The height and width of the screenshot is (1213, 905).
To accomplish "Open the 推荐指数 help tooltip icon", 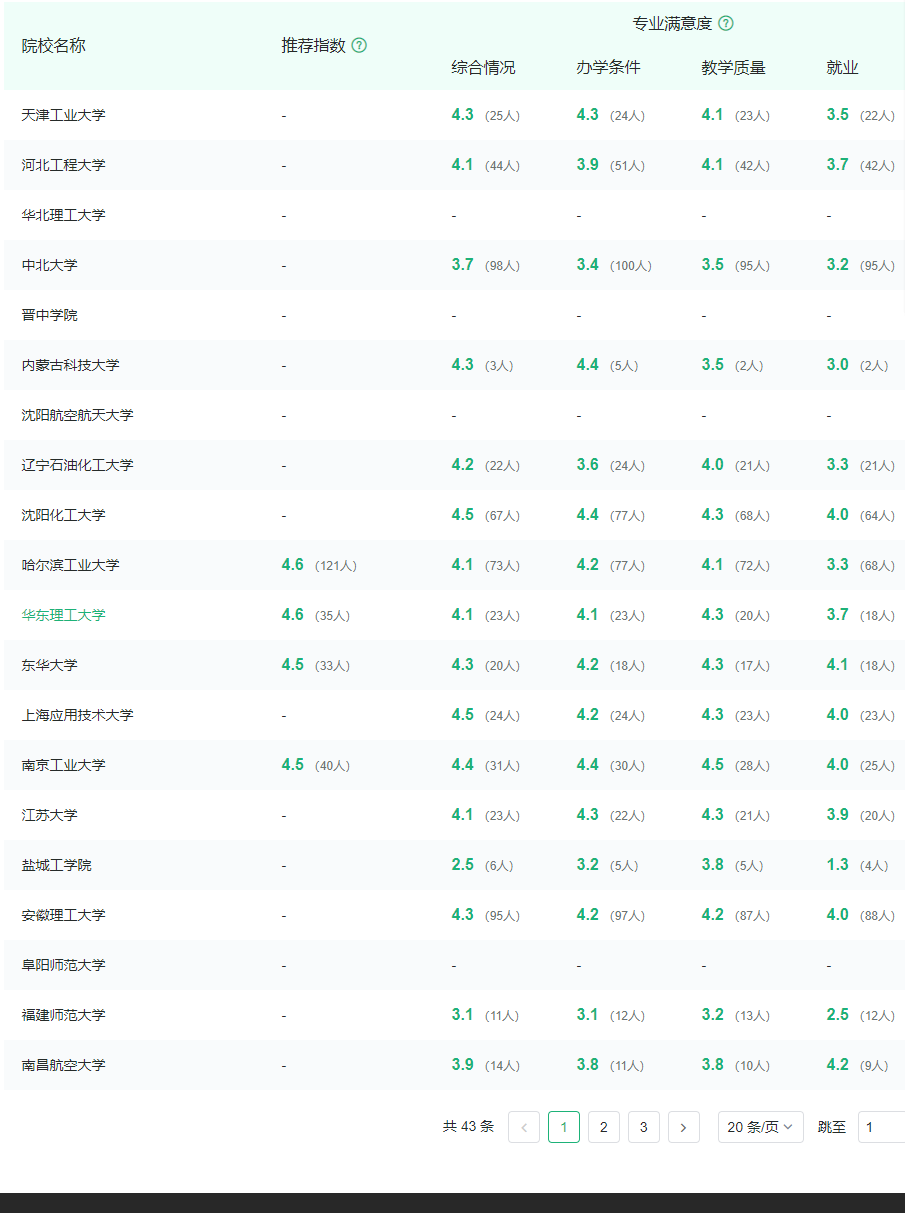I will [360, 45].
